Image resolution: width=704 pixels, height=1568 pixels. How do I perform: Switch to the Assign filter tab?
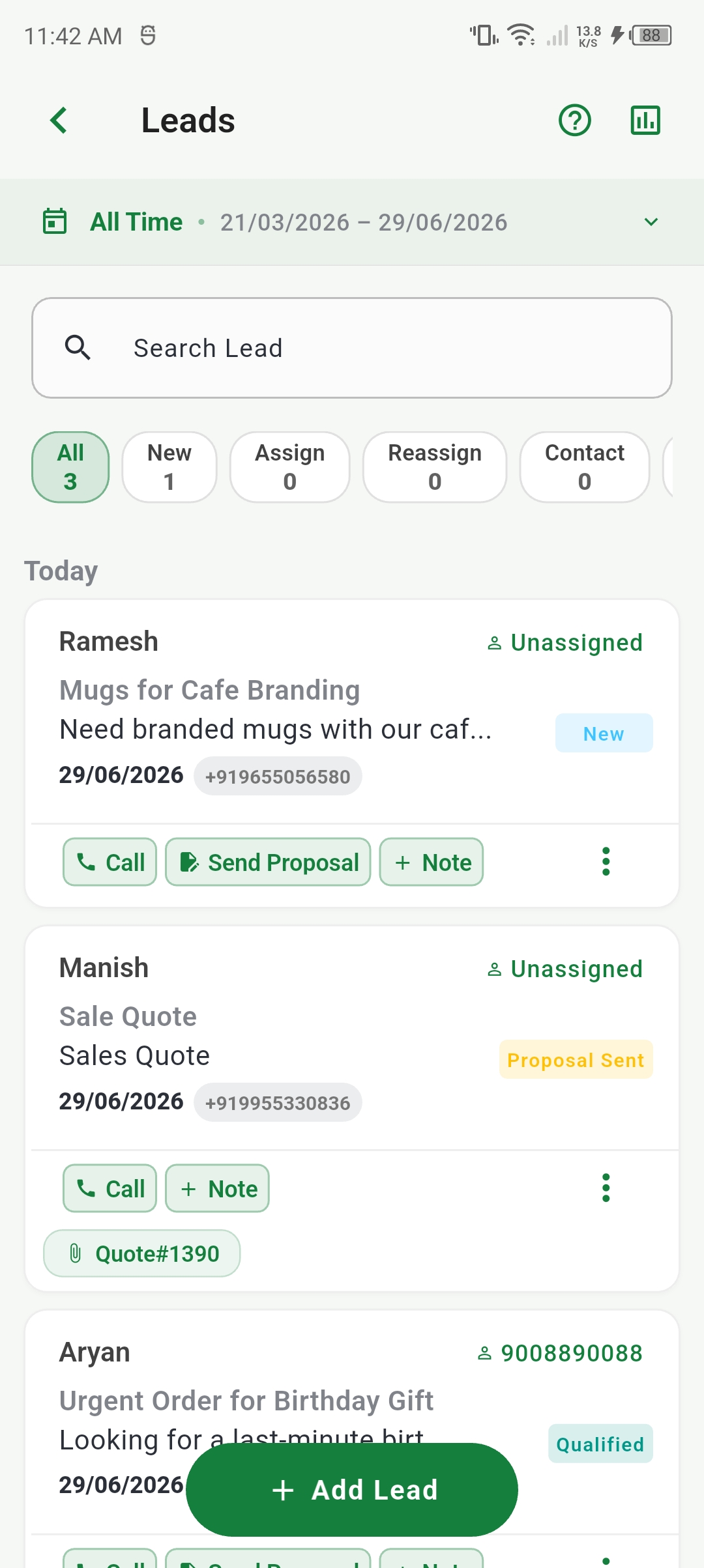[290, 467]
